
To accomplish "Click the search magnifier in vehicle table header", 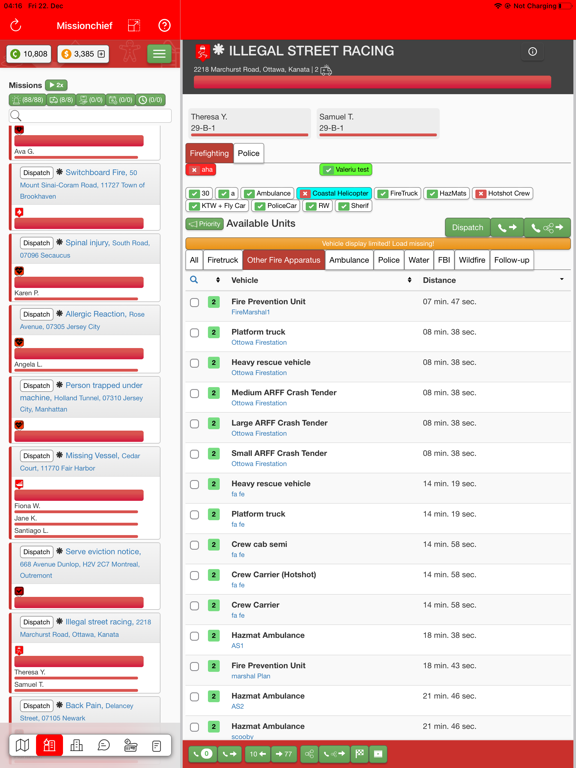I will pos(194,280).
